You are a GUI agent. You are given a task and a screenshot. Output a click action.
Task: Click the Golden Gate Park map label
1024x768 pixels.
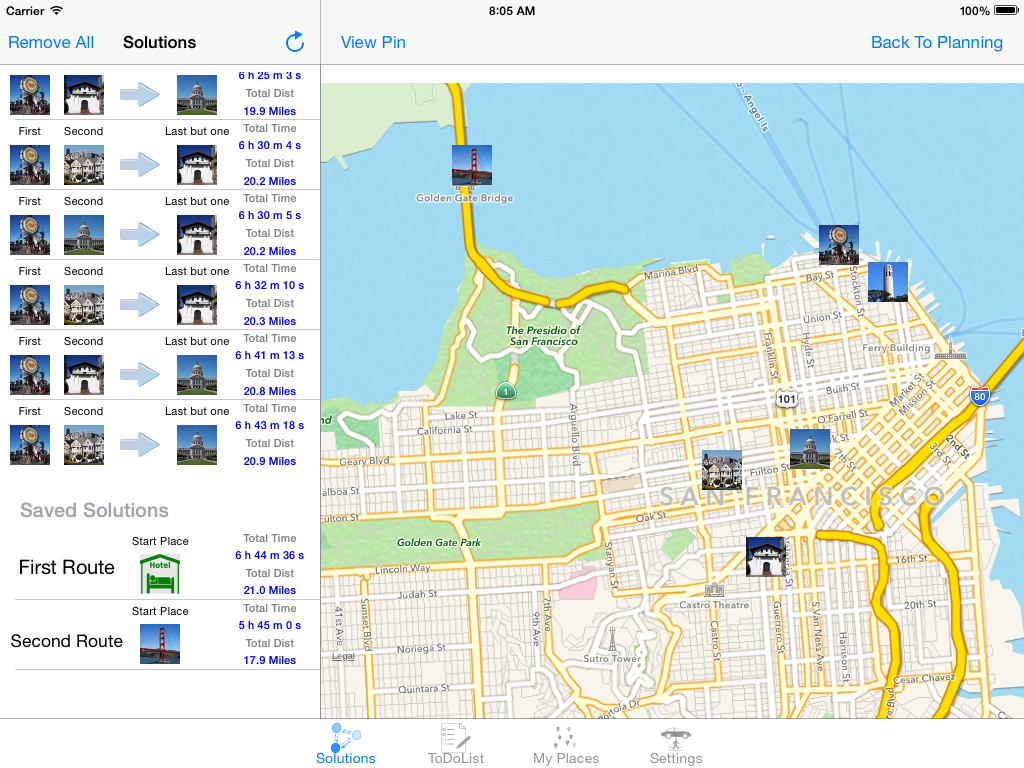click(x=439, y=542)
